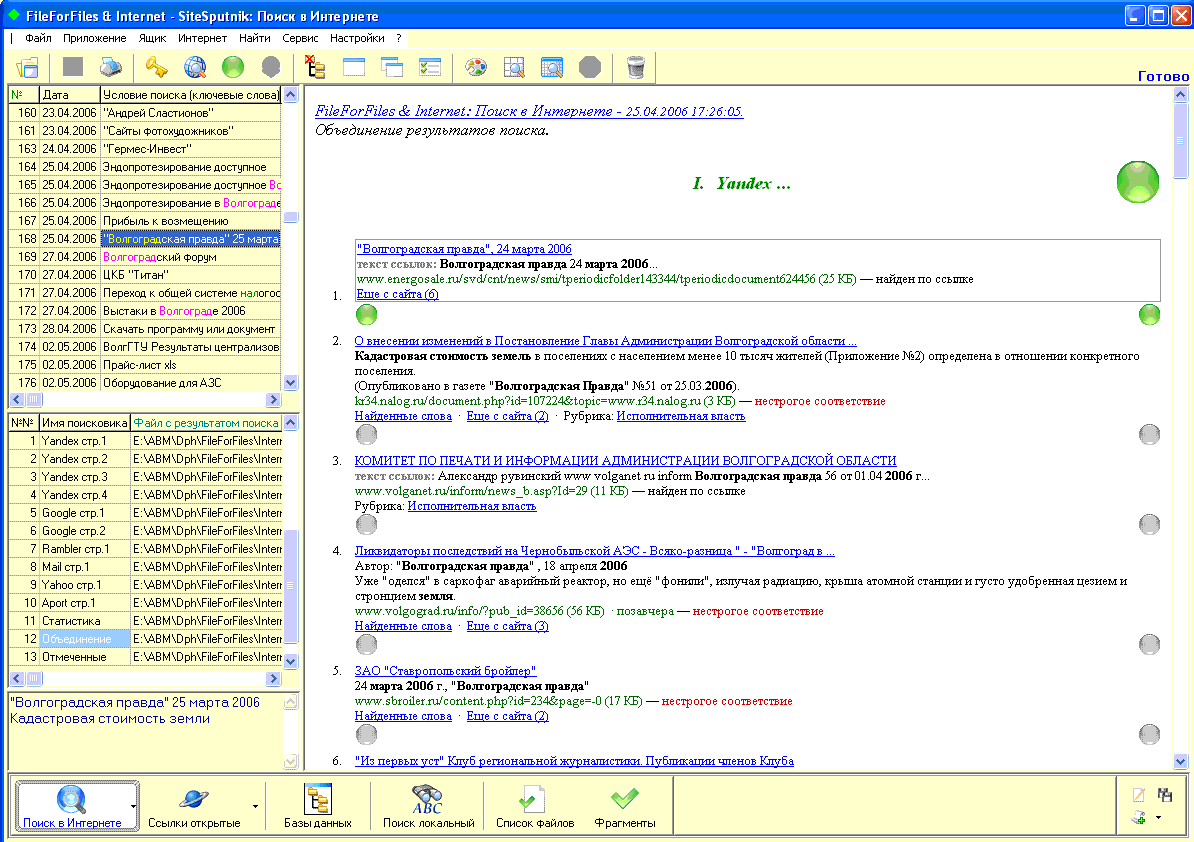The width and height of the screenshot is (1194, 842).
Task: Toggle gray marker ball below result 3 rubric
Action: 366,525
